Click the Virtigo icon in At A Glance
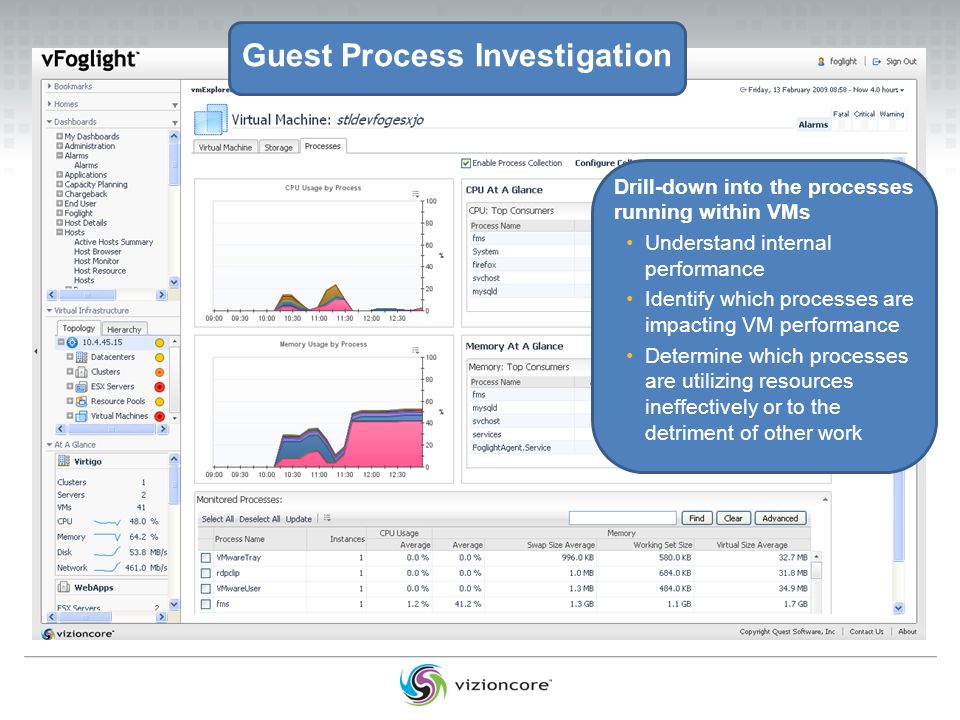Viewport: 960px width, 720px height. (64, 461)
